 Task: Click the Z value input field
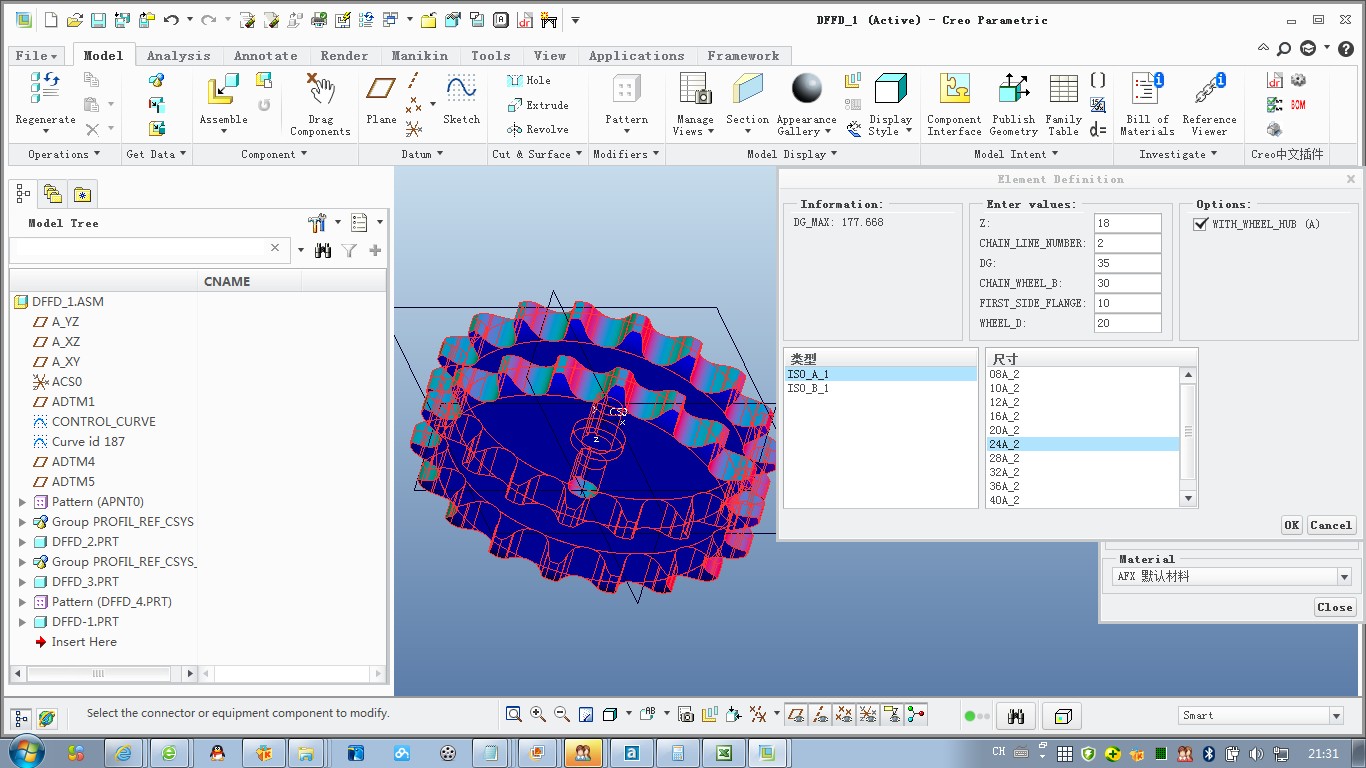tap(1128, 223)
